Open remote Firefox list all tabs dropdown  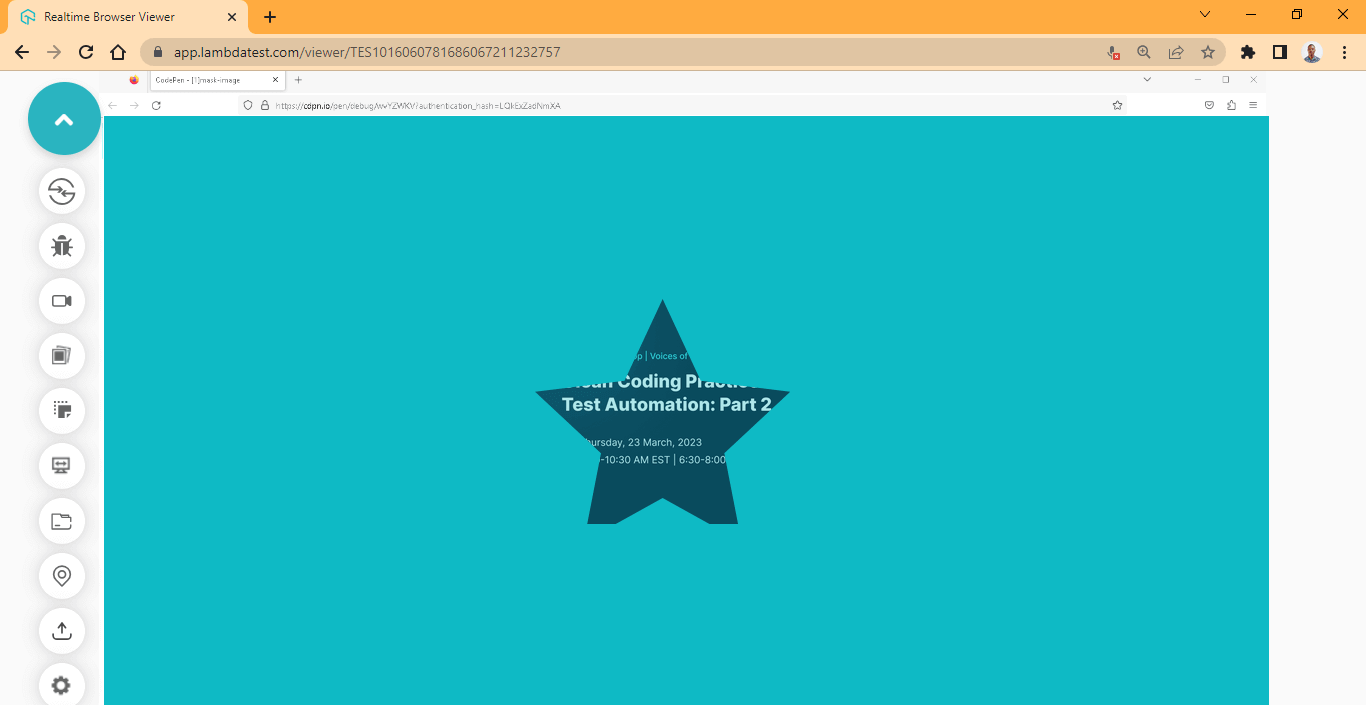point(1147,79)
